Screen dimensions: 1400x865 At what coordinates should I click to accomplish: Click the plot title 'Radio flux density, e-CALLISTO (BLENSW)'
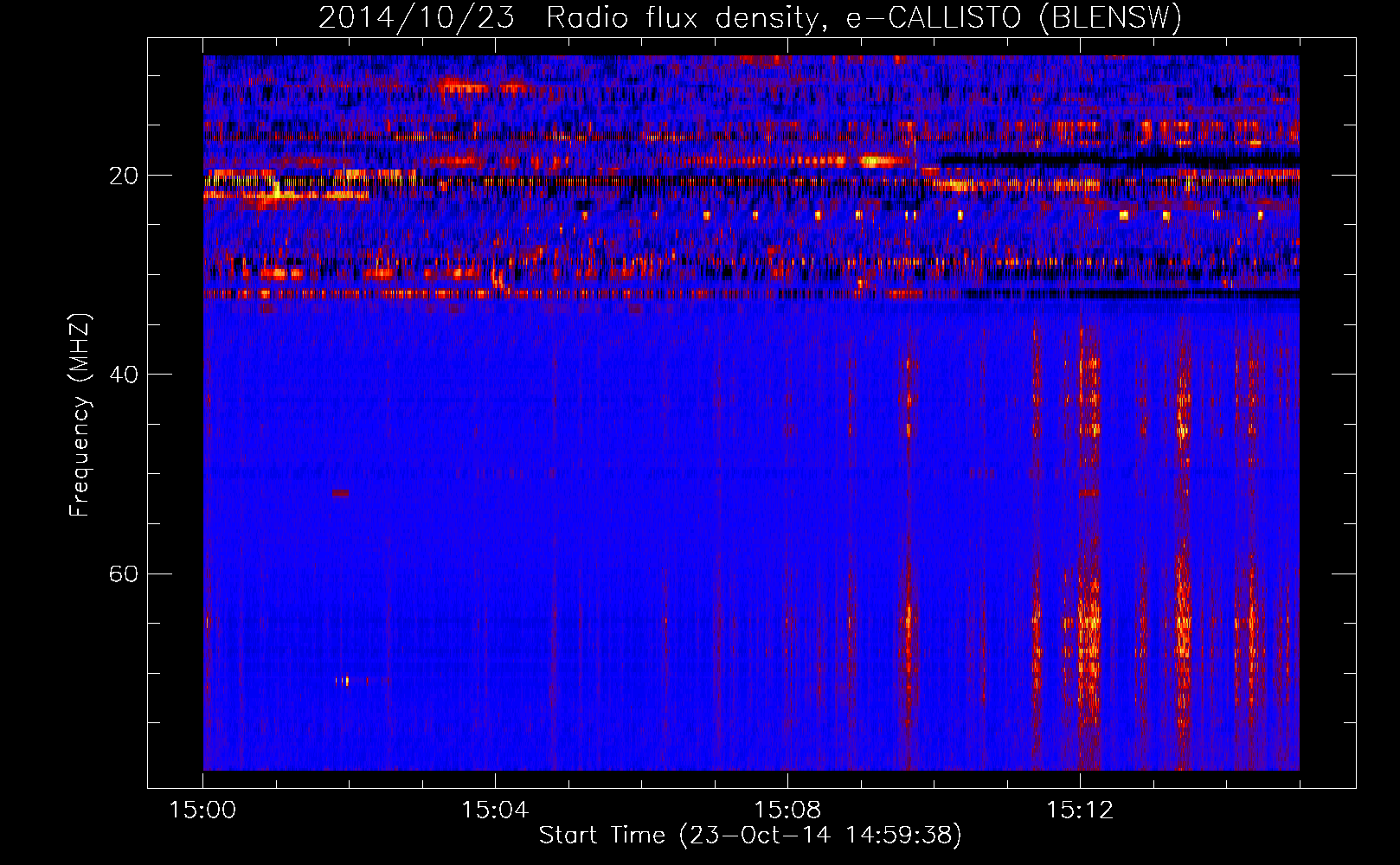tap(864, 17)
